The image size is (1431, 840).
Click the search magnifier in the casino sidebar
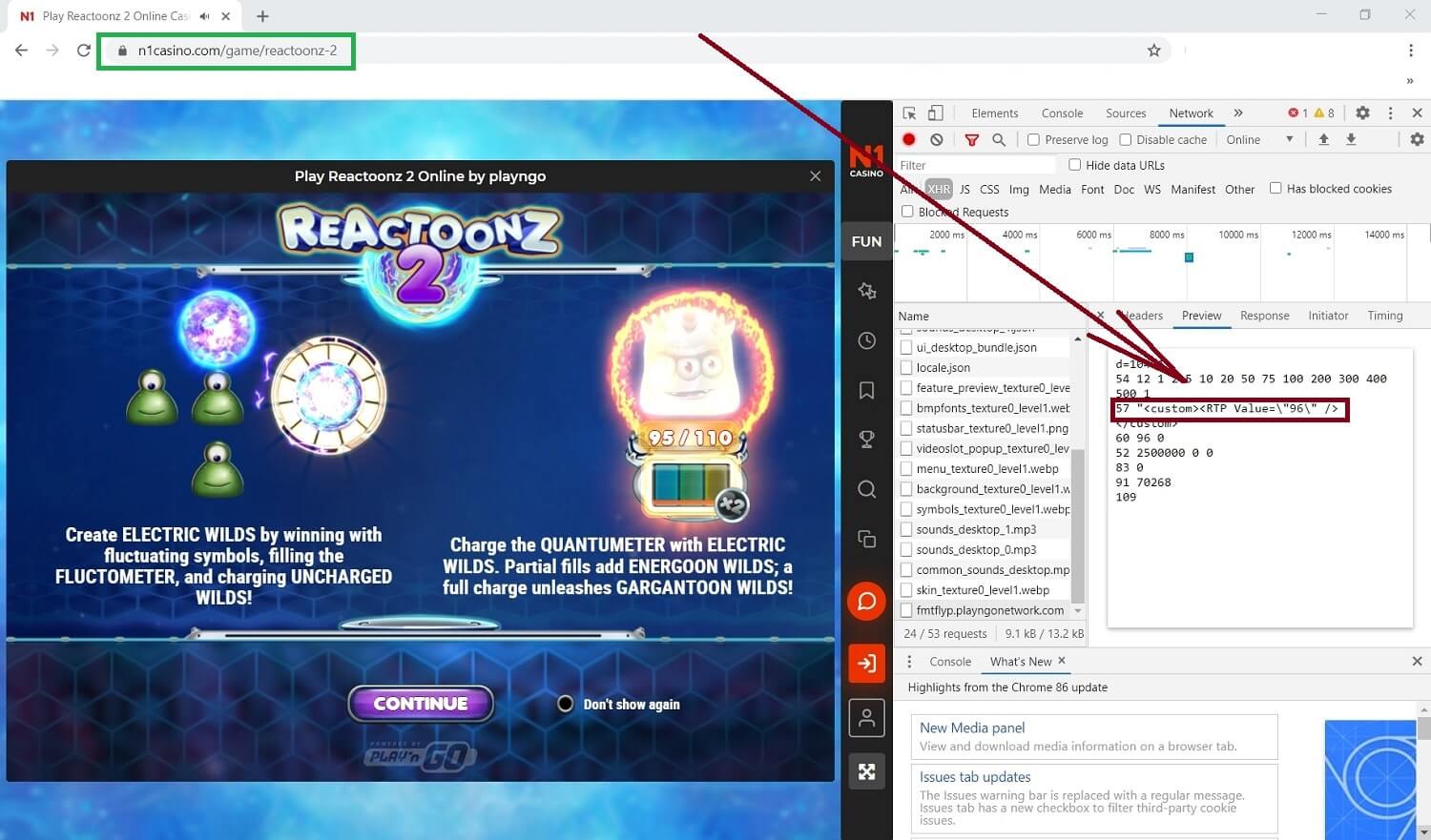[x=866, y=489]
